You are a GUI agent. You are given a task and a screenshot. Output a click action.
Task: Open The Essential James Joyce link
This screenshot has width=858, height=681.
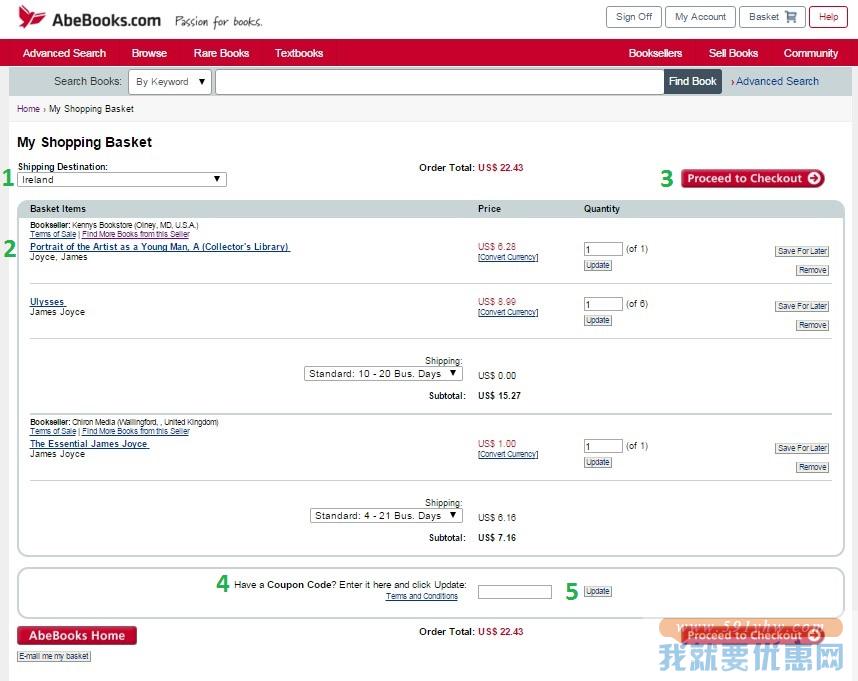click(x=89, y=444)
